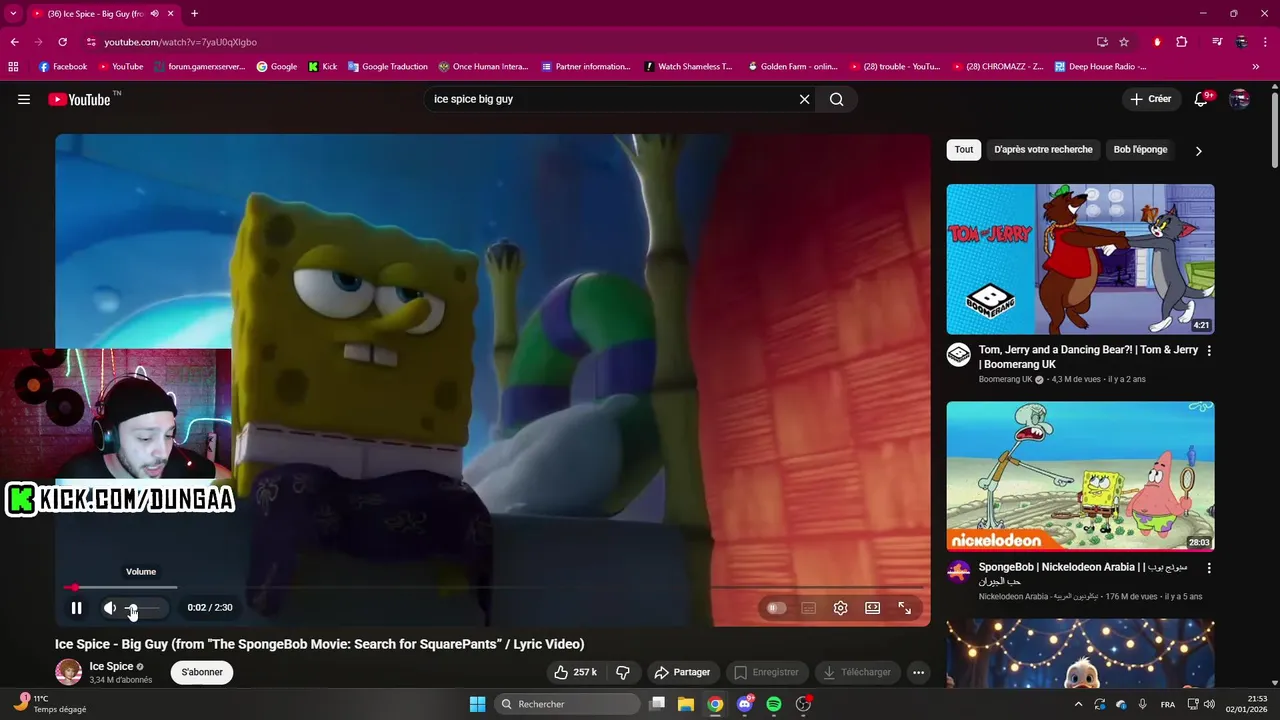The width and height of the screenshot is (1280, 720).
Task: Click the Enregistrer save button
Action: pos(767,672)
